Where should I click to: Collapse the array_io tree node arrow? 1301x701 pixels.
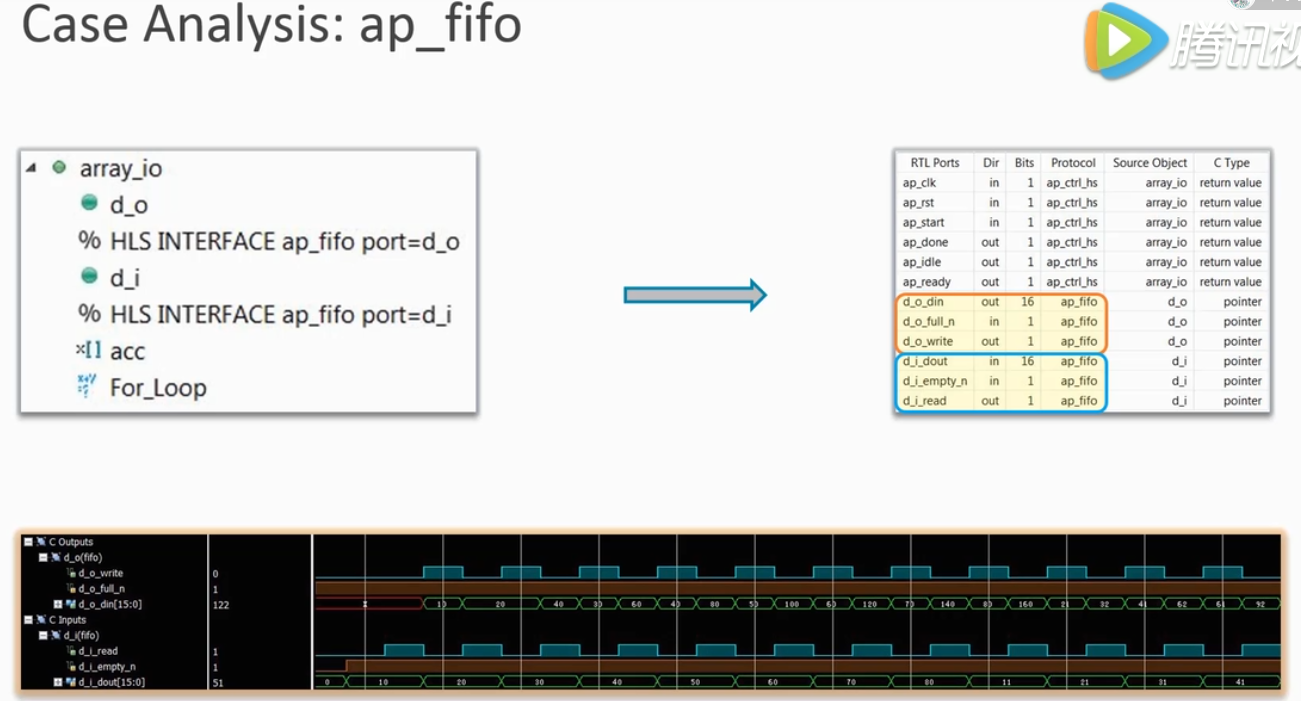pyautogui.click(x=32, y=167)
